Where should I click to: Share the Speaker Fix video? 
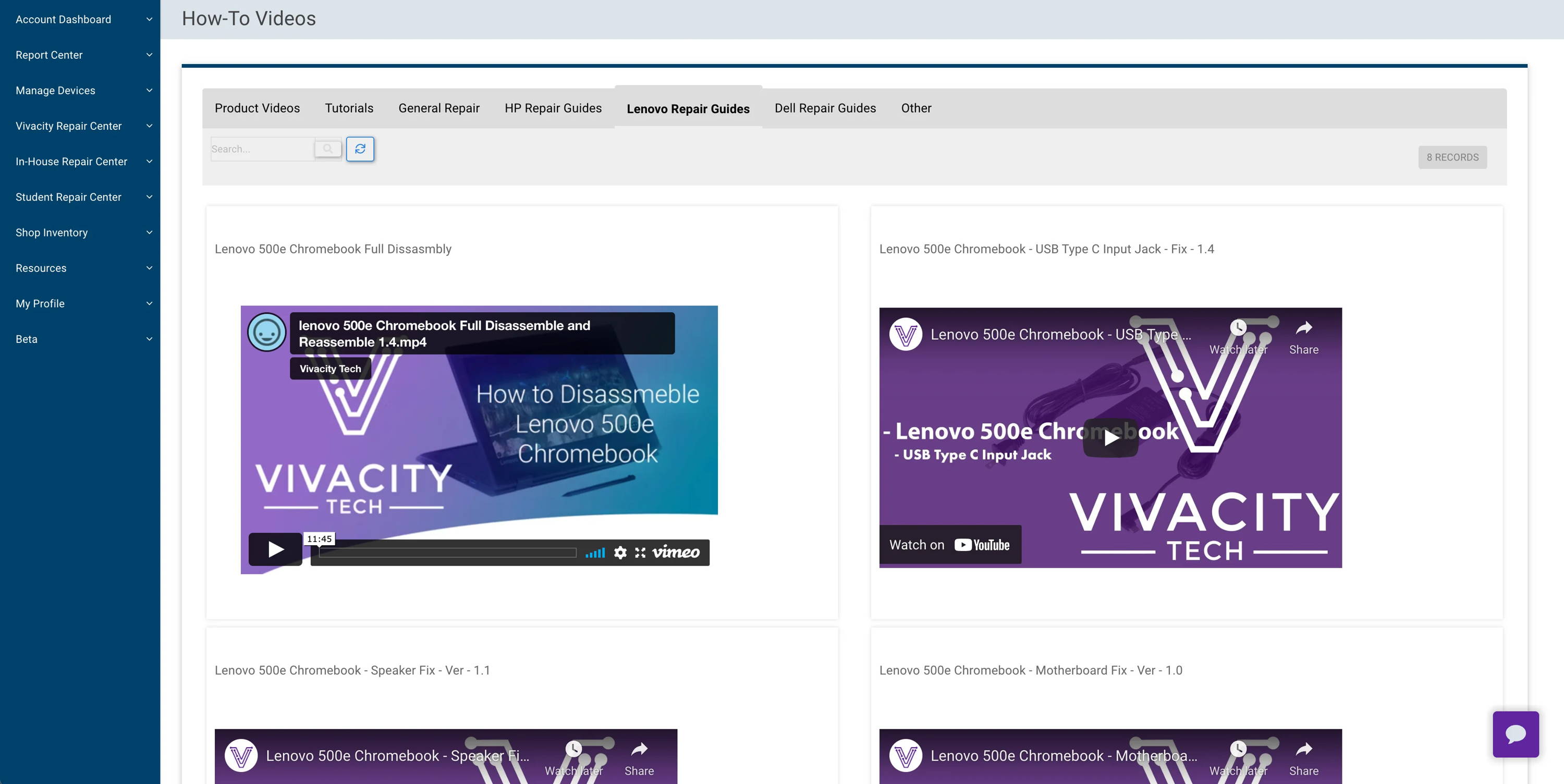pyautogui.click(x=639, y=759)
